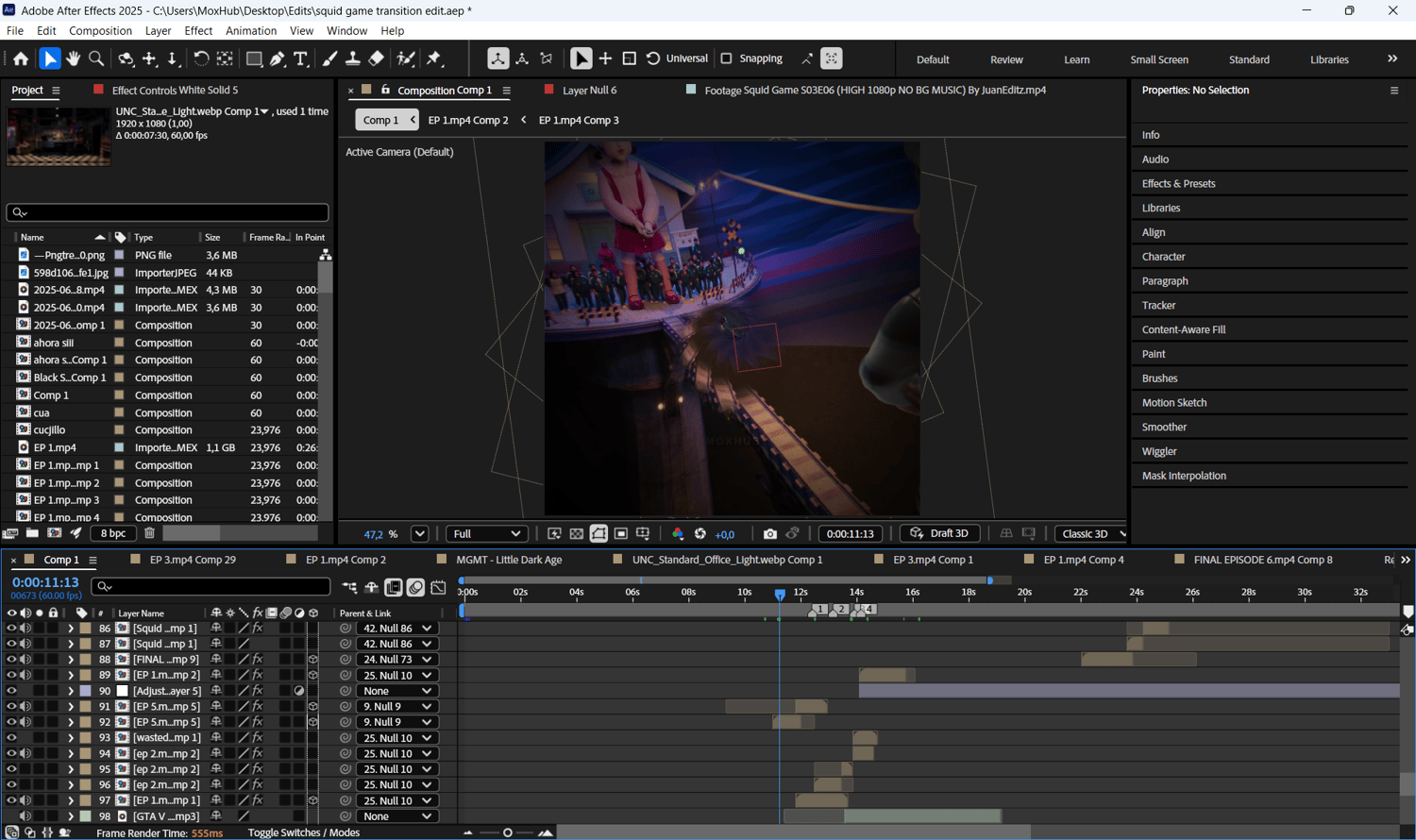
Task: Select the Hand tool
Action: coord(73,59)
